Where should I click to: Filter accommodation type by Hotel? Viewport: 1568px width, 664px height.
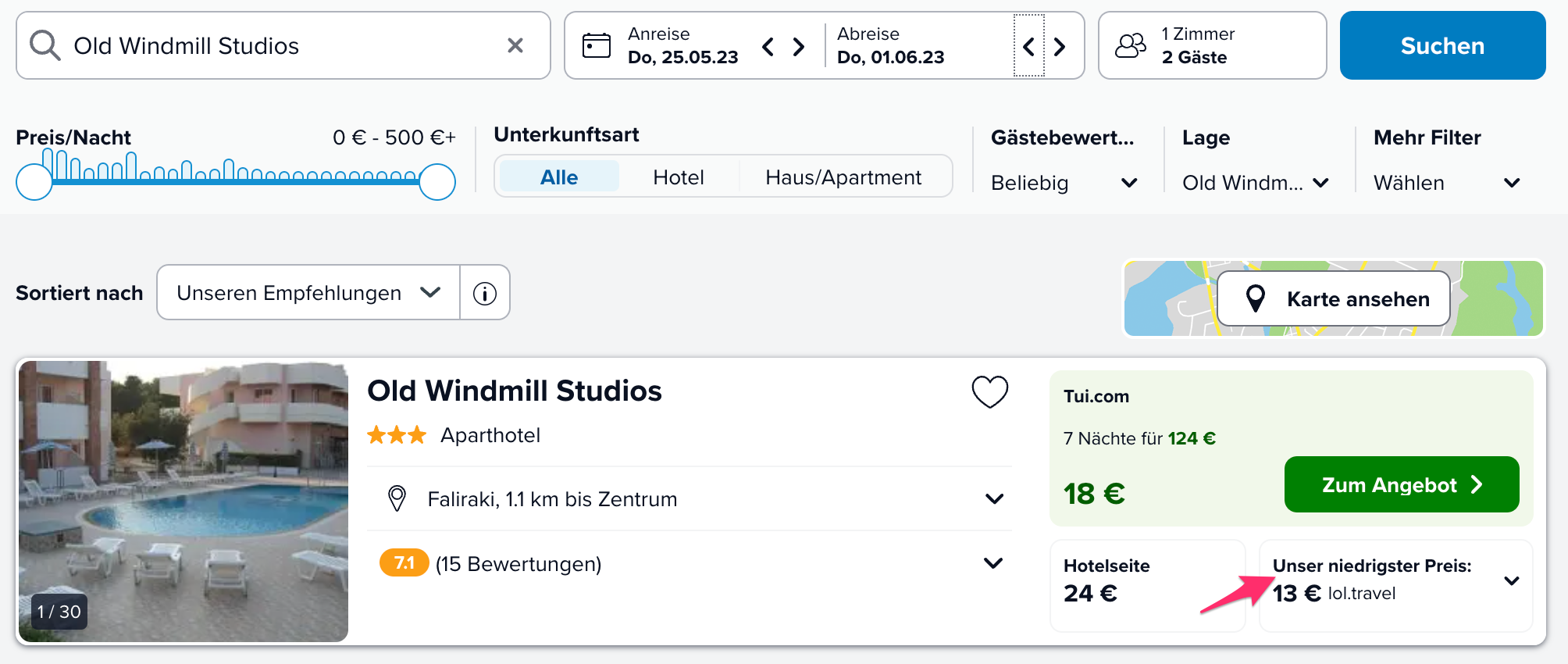pos(678,177)
